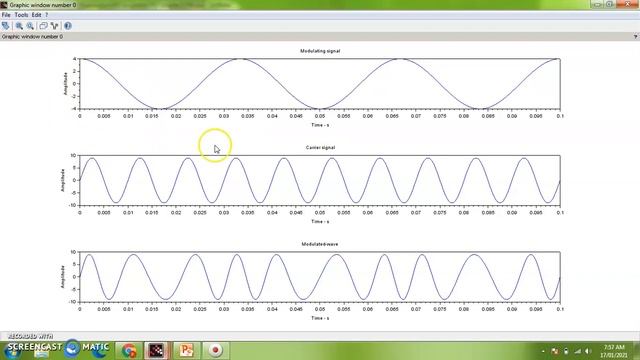Open the Action Center flag icon
The image size is (640, 360).
[x=555, y=351]
